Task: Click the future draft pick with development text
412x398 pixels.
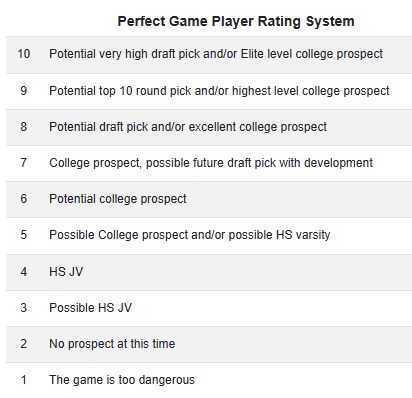Action: tap(211, 163)
